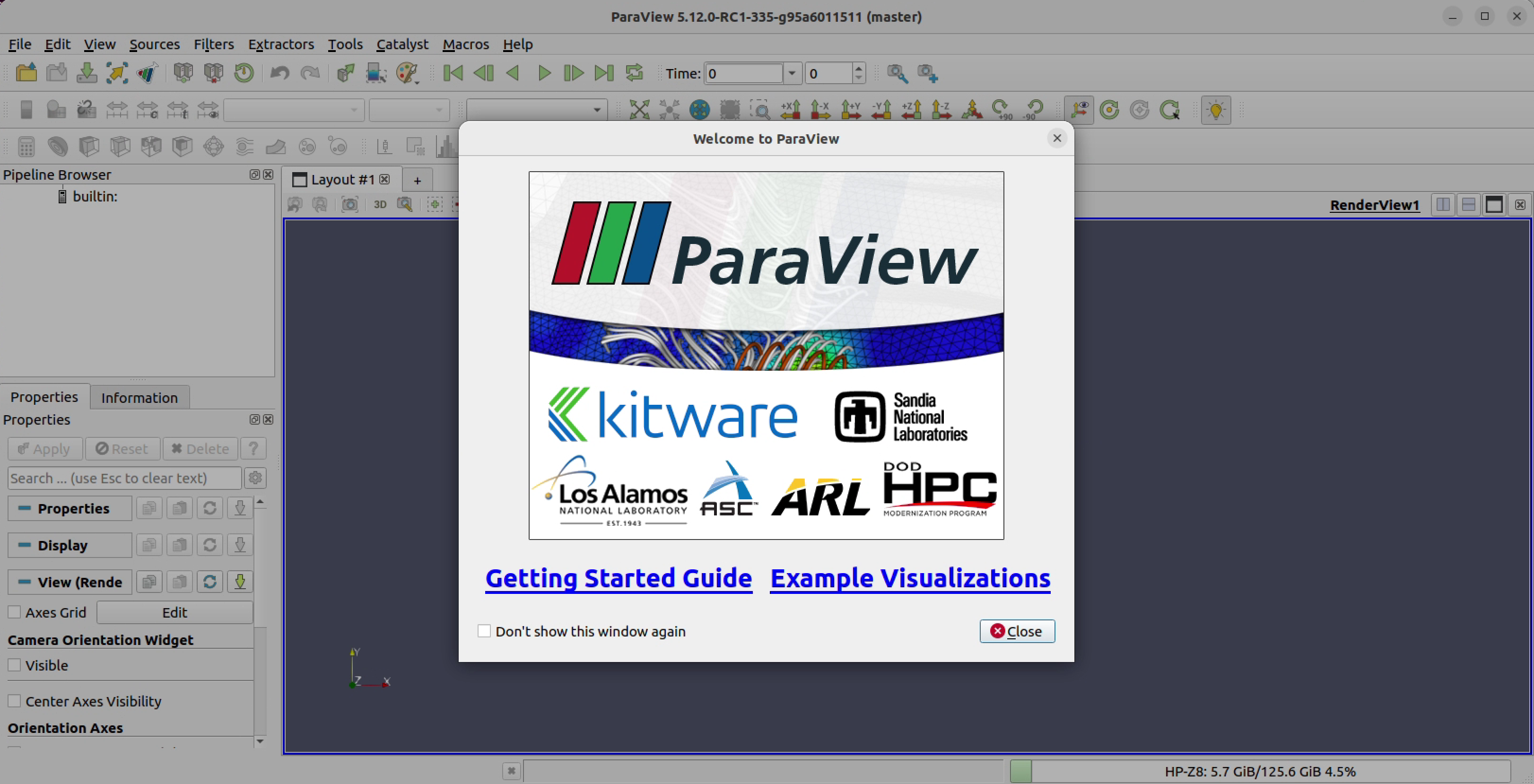Restore View defaults with green refresh icon
Viewport: 1534px width, 784px height.
click(x=209, y=582)
